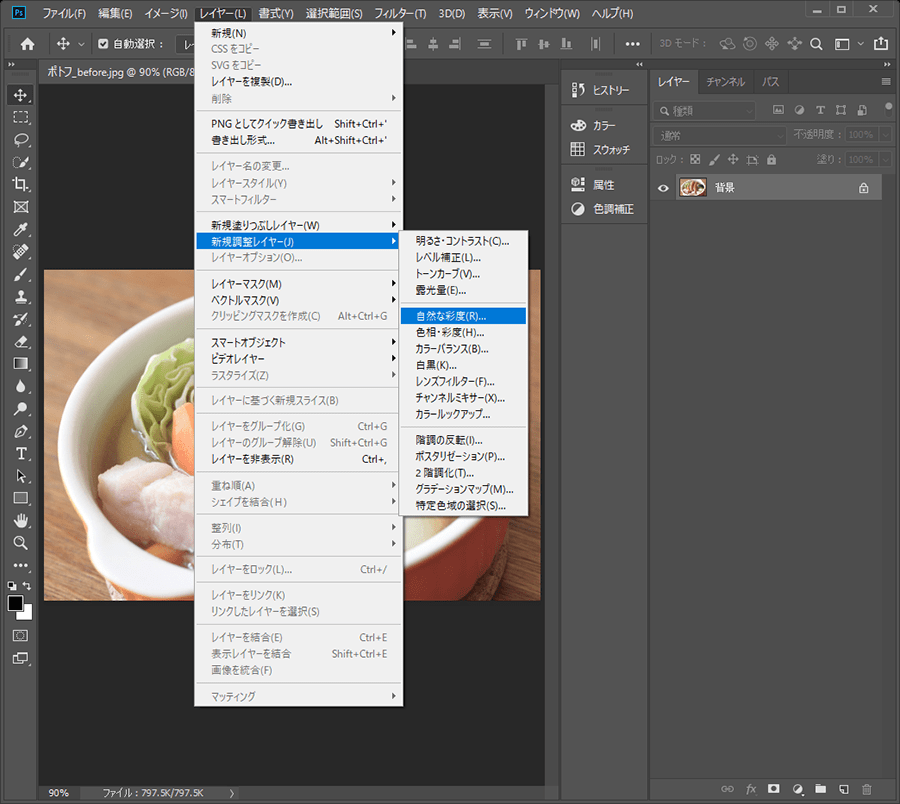Click the 背景 layer thumbnail

coord(692,187)
